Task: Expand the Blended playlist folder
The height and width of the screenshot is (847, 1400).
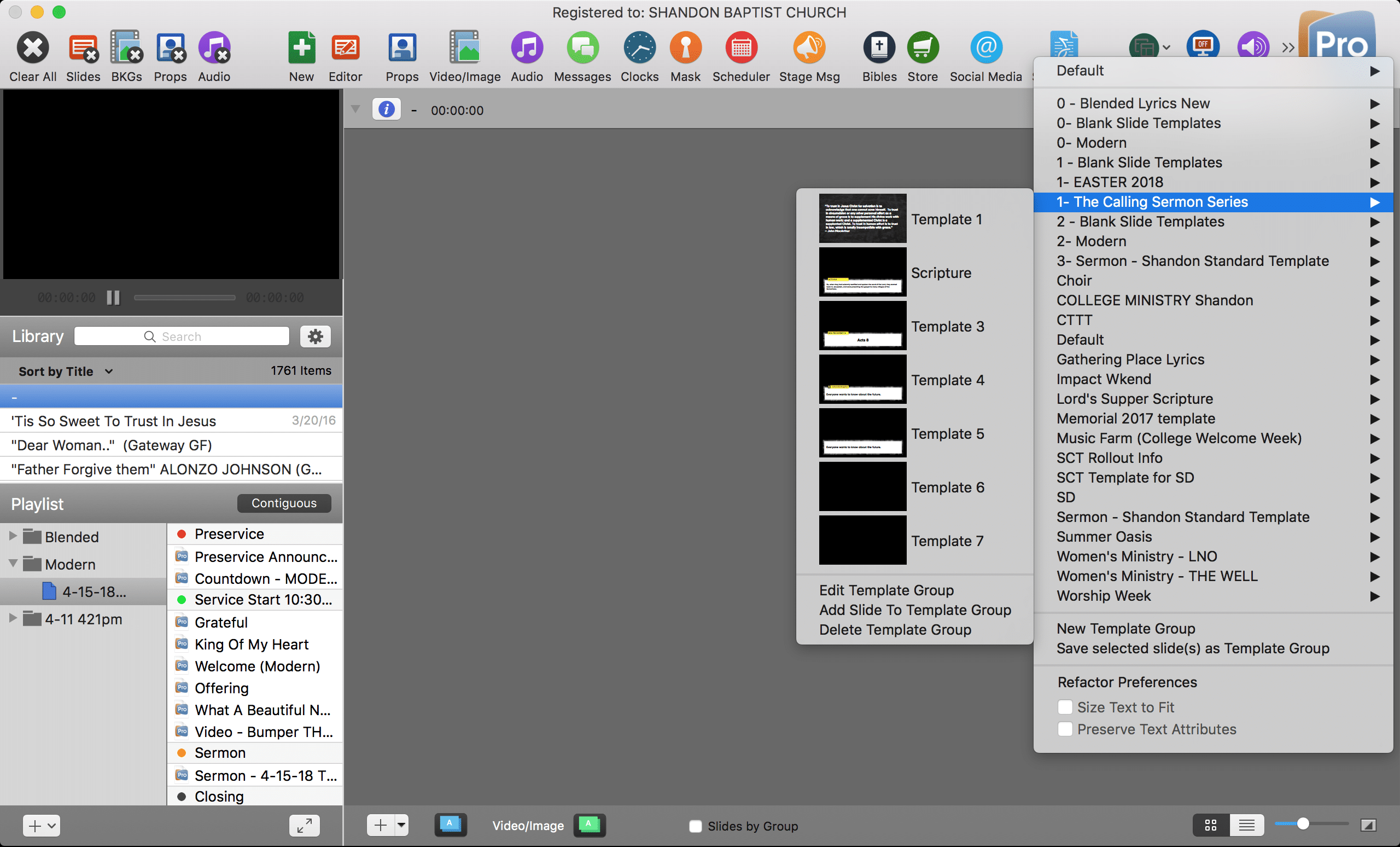Action: 13,536
